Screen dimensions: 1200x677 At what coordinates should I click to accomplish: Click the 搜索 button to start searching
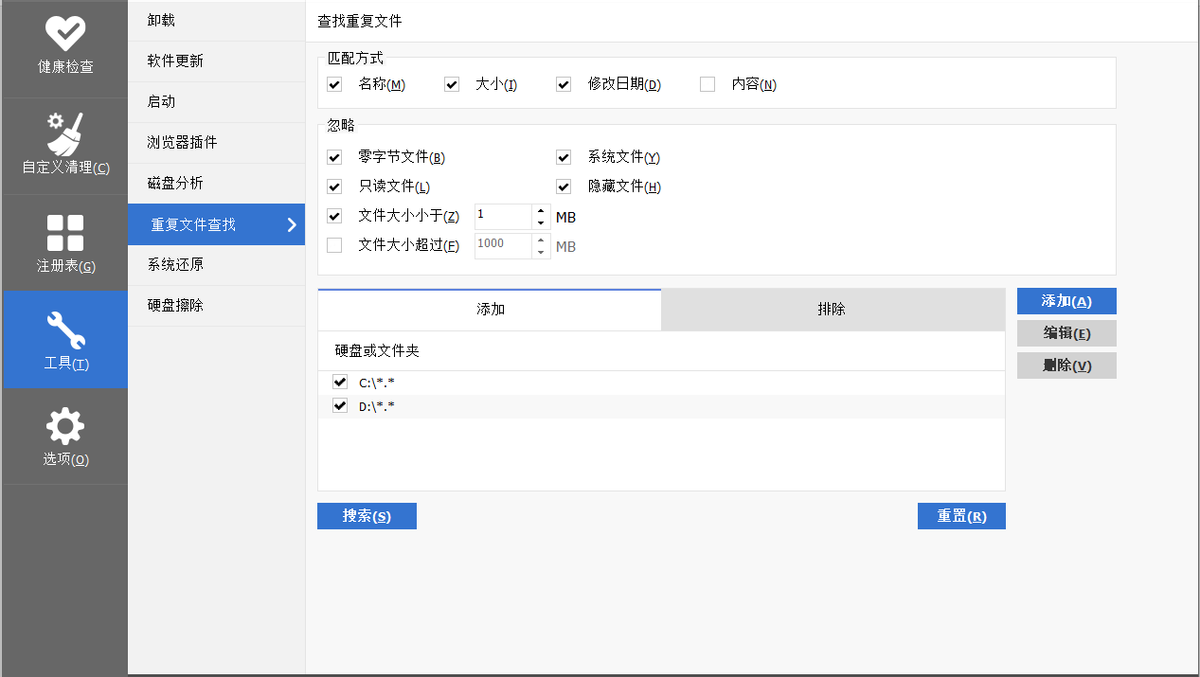click(366, 515)
